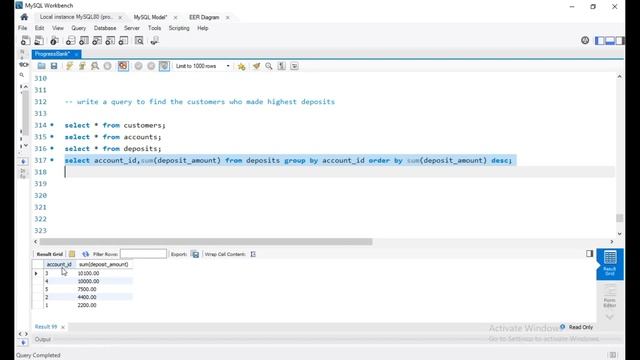Viewport: 640px width, 360px height.
Task: Click the reconnect to DBMS icon
Action: [x=154, y=40]
